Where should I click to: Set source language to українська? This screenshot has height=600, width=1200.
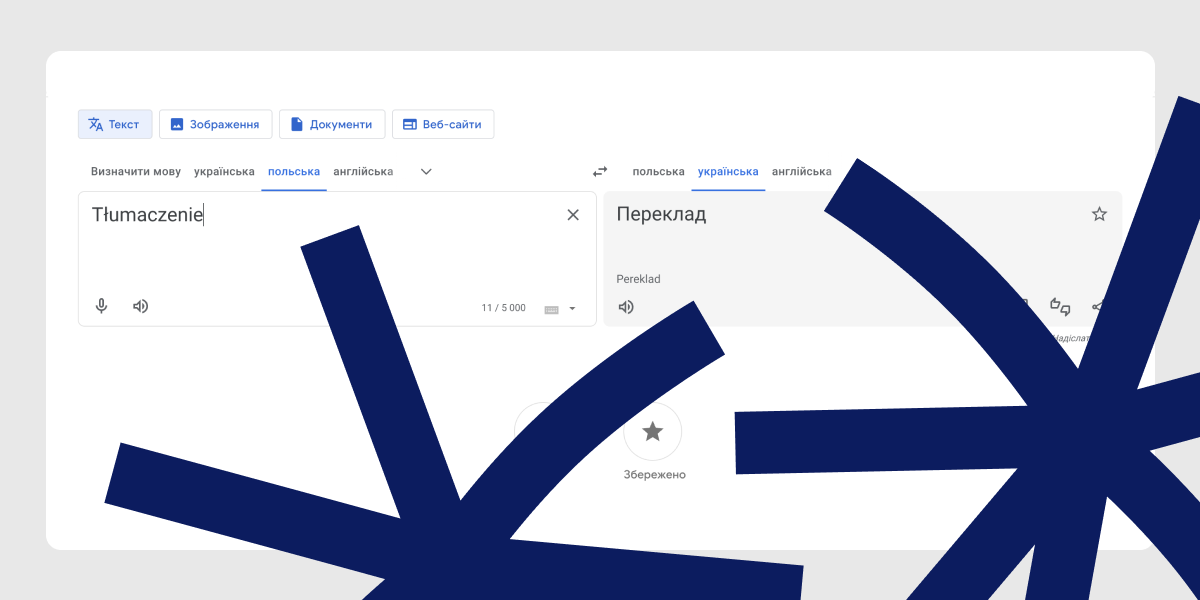tap(224, 172)
